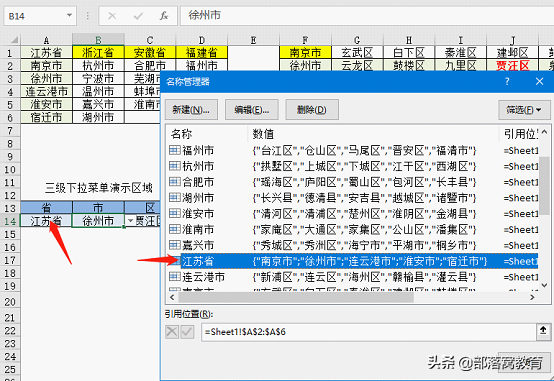Click the range icon beside 合肥市

click(x=175, y=182)
